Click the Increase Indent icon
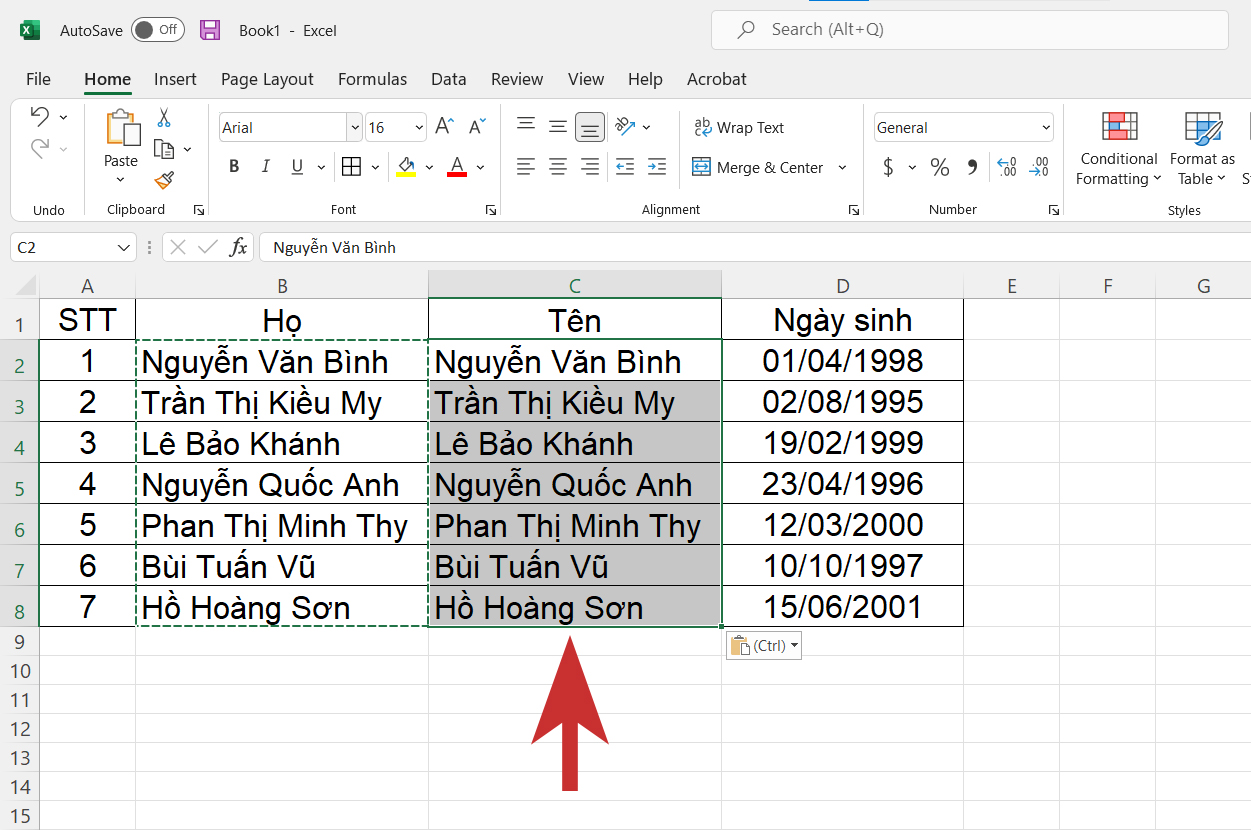 click(657, 167)
